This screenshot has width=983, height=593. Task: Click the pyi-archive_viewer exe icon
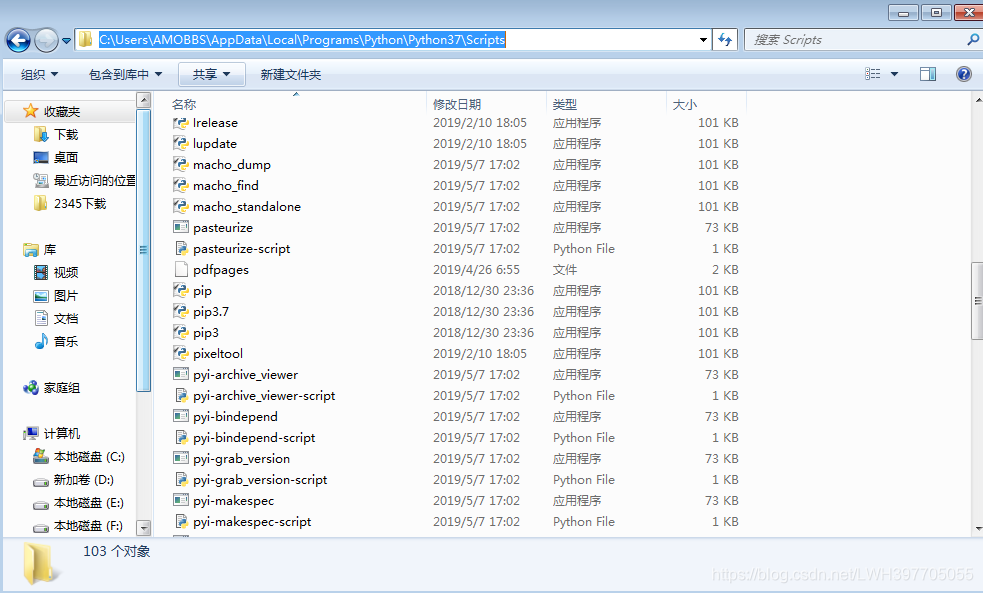point(181,374)
